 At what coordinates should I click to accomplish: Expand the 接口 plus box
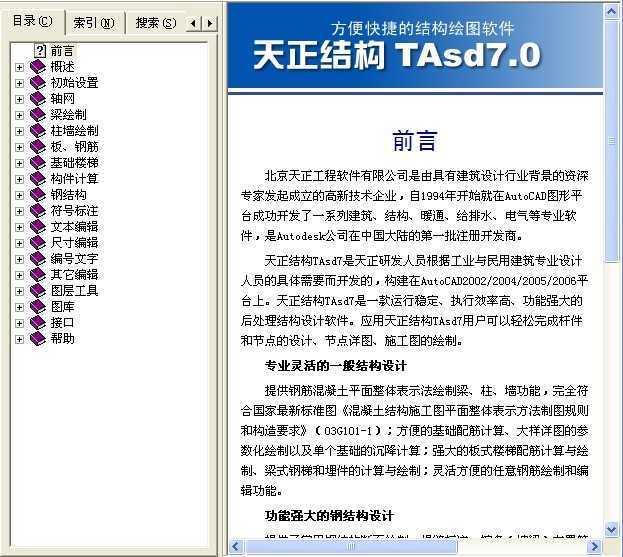[19, 323]
